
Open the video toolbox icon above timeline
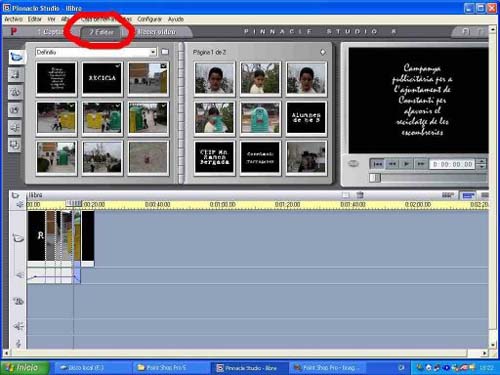(x=15, y=195)
